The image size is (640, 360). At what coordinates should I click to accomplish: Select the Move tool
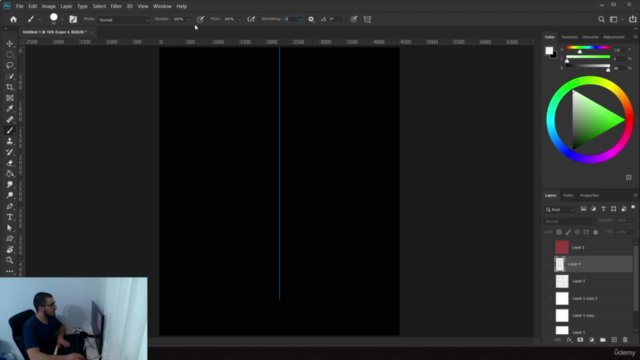[x=10, y=44]
